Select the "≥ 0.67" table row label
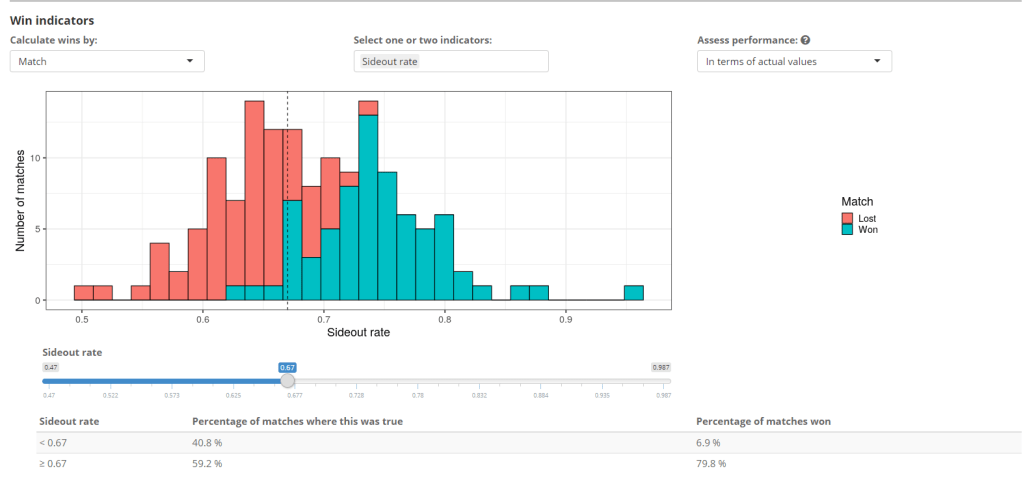This screenshot has width=1023, height=499. tap(53, 464)
